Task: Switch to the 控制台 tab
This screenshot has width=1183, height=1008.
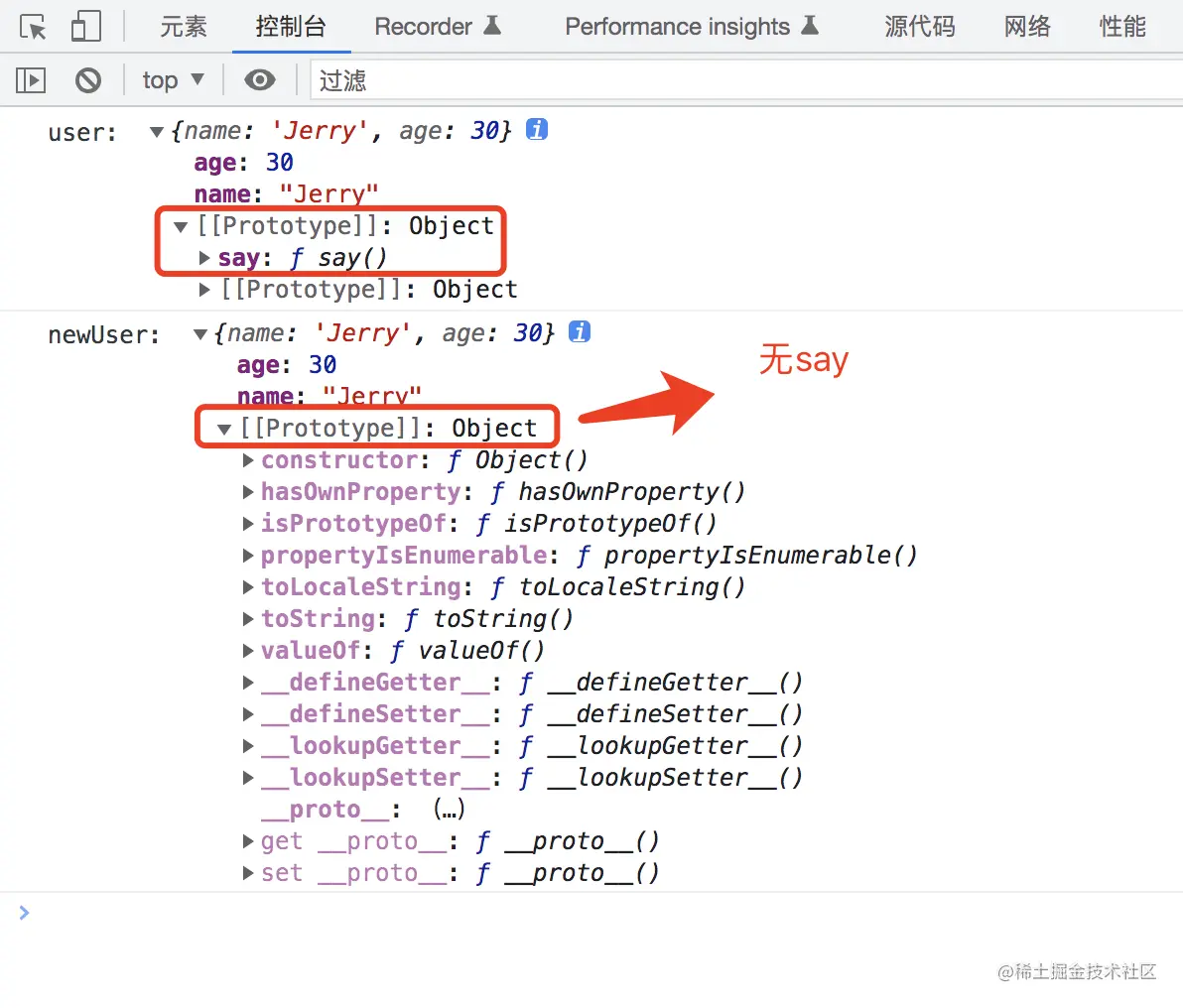Action: pos(291,27)
